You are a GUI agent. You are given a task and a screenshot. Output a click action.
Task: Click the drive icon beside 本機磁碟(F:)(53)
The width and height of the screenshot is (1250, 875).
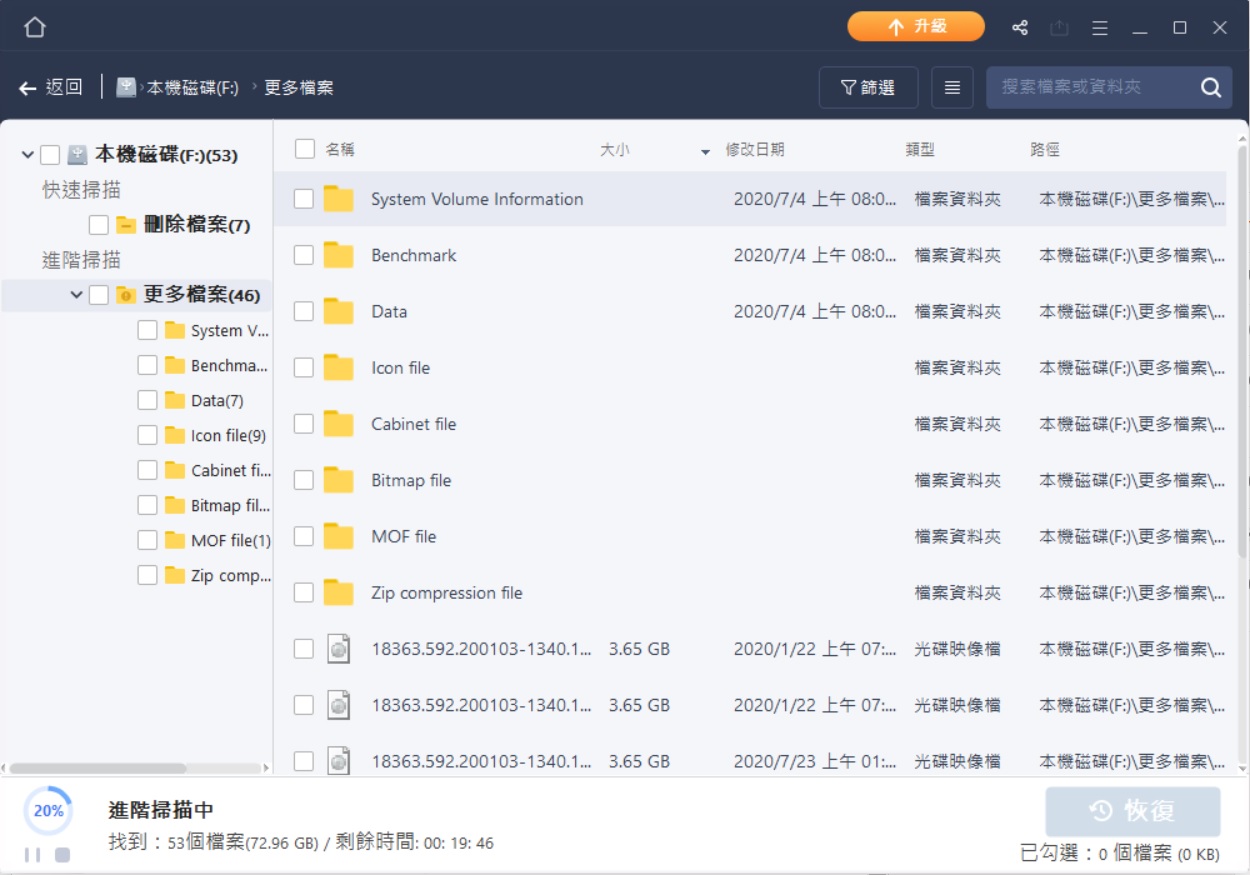point(77,155)
